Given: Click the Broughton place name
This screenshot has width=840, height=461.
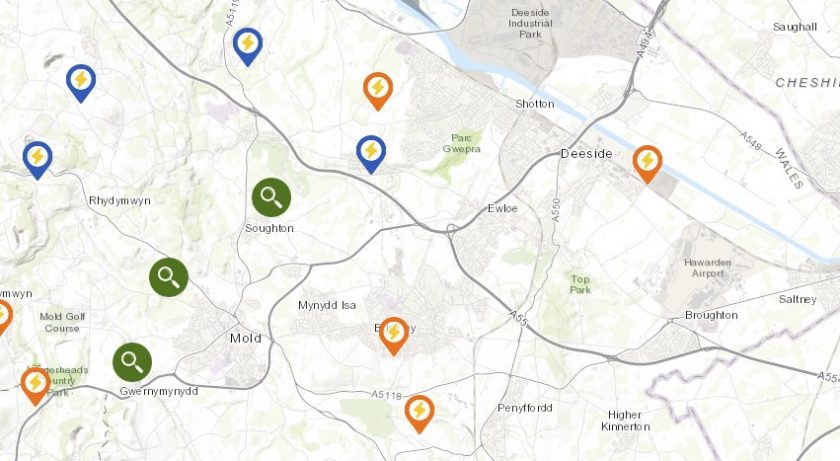Looking at the screenshot, I should (711, 315).
